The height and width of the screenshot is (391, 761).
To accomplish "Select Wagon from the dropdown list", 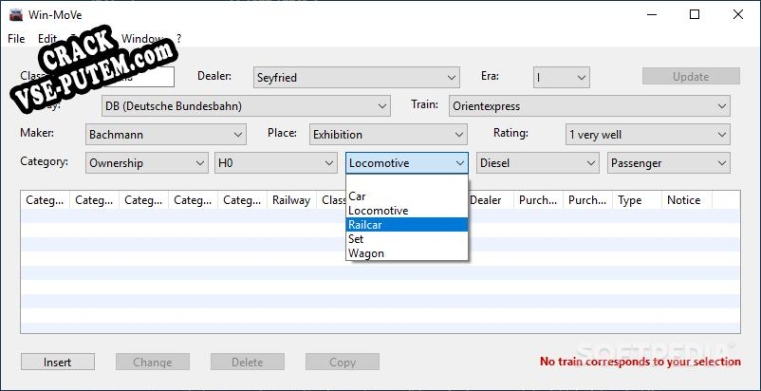I will [407, 253].
